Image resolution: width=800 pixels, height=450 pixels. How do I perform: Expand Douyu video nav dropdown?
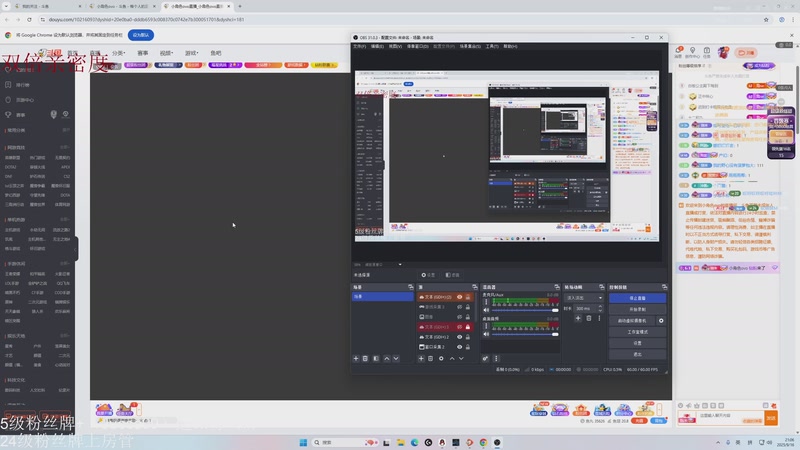[x=166, y=53]
